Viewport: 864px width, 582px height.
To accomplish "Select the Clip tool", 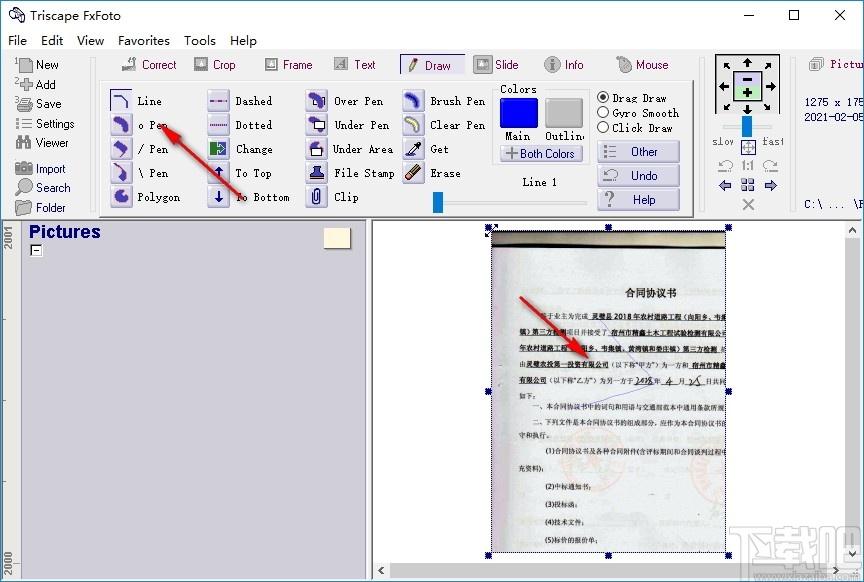I will pos(317,197).
